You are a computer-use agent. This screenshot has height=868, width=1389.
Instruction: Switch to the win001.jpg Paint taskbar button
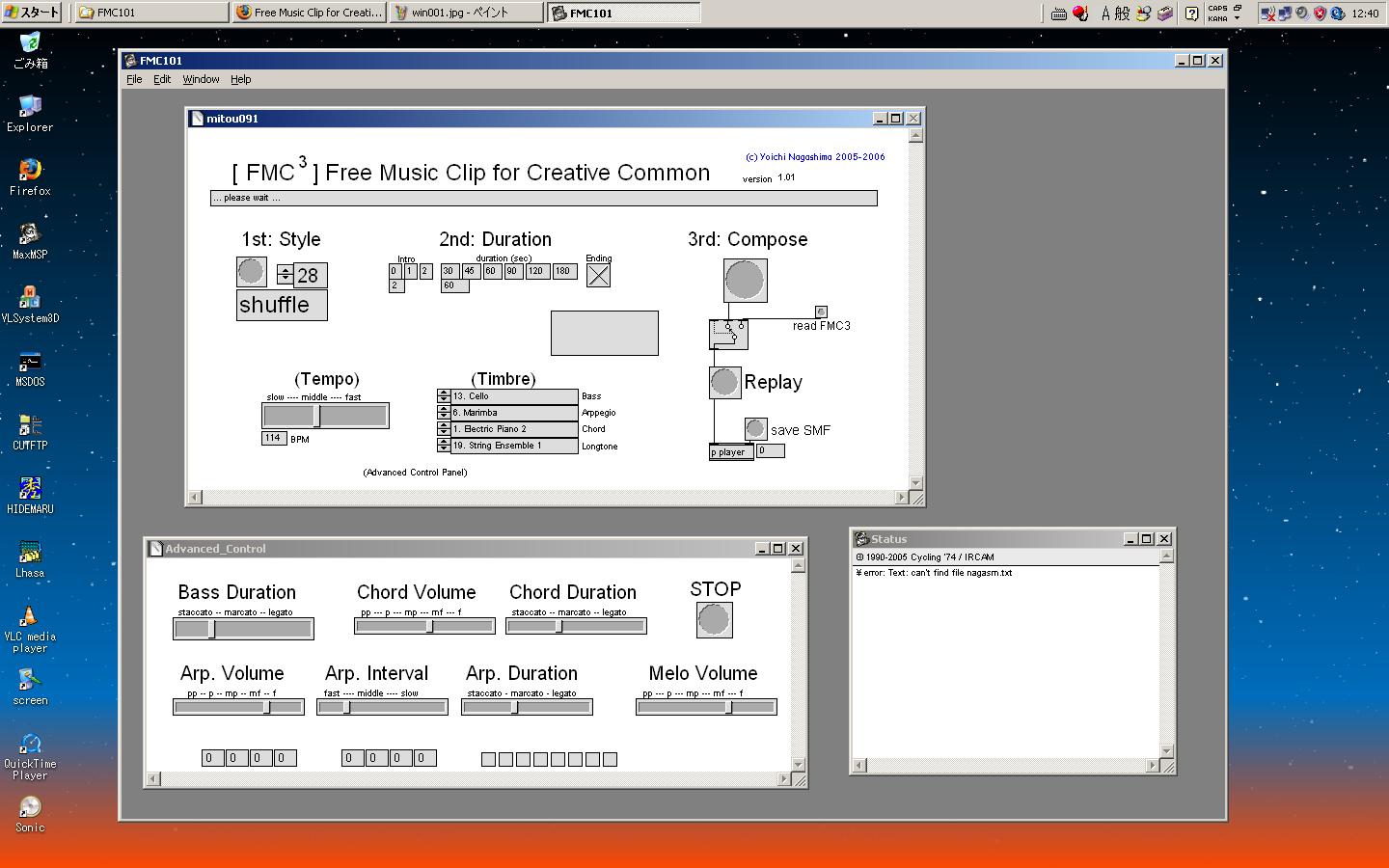coord(467,13)
